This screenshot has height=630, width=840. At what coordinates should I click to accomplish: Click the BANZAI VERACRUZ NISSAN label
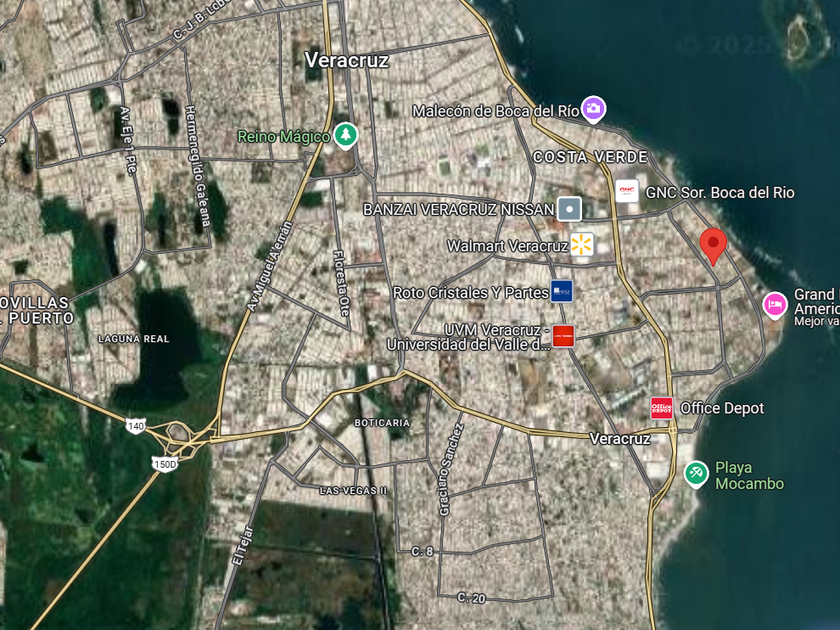[x=459, y=209]
